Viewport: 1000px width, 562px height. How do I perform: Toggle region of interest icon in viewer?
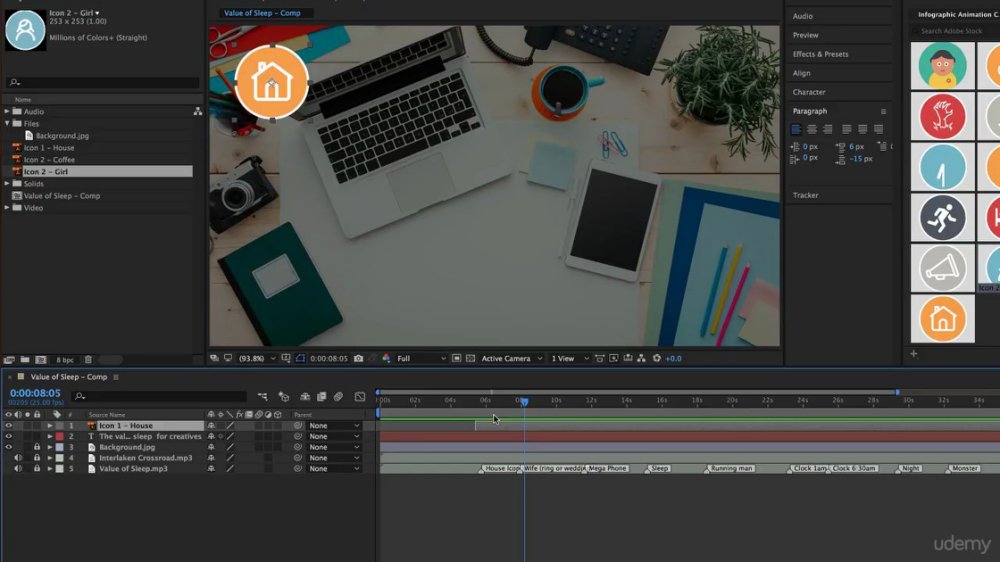click(x=457, y=359)
